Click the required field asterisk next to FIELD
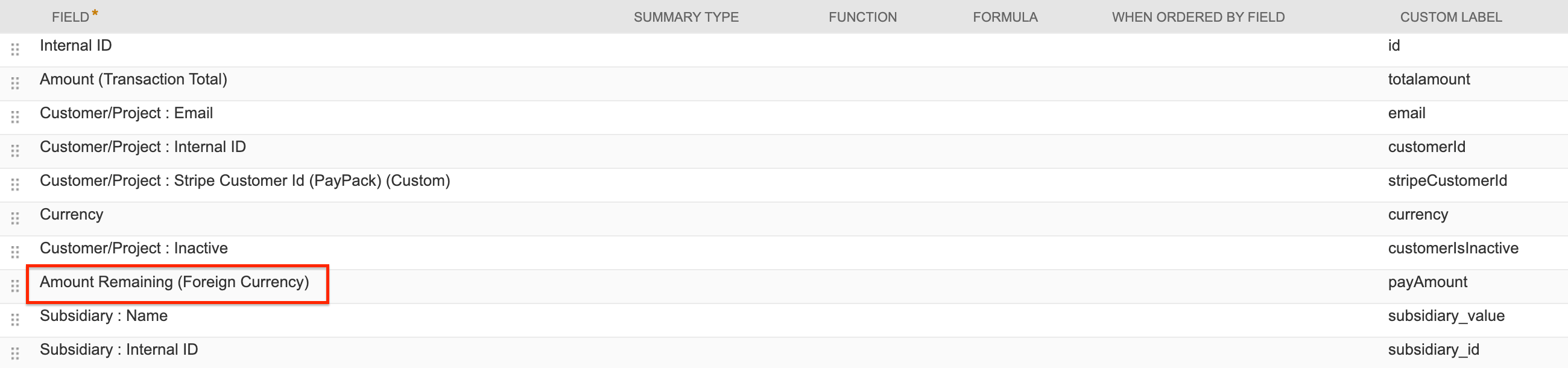Image resolution: width=1568 pixels, height=368 pixels. coord(95,12)
